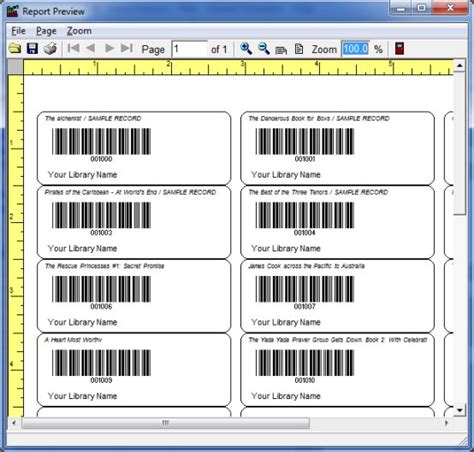Click 'The Yada Yada Prayer Group' label title
Screen dimensions: 474x452
(338, 340)
